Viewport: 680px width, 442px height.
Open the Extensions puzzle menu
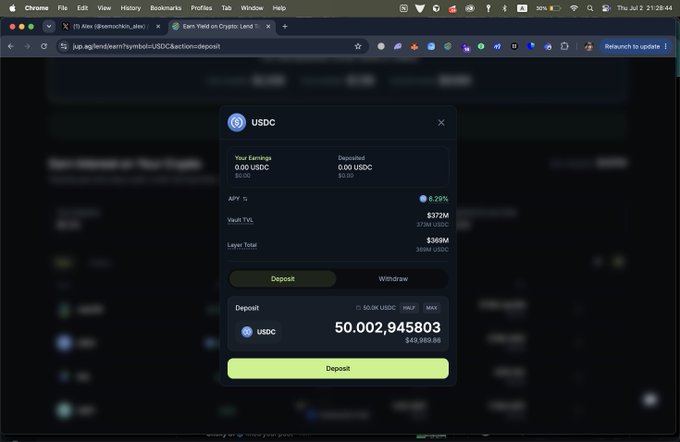pos(564,46)
